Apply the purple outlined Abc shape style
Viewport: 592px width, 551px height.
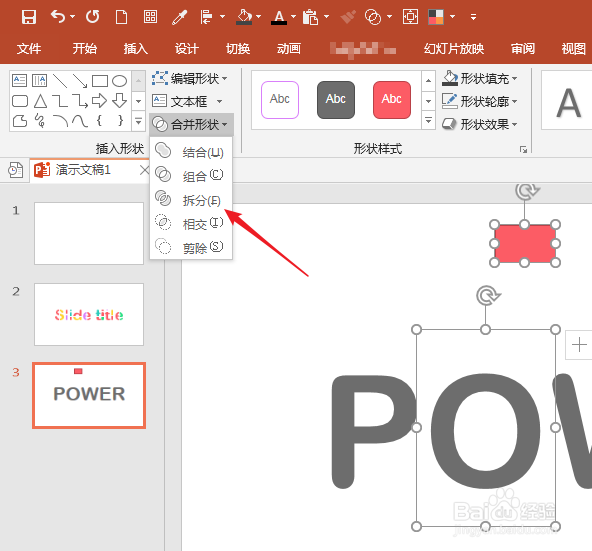[280, 100]
